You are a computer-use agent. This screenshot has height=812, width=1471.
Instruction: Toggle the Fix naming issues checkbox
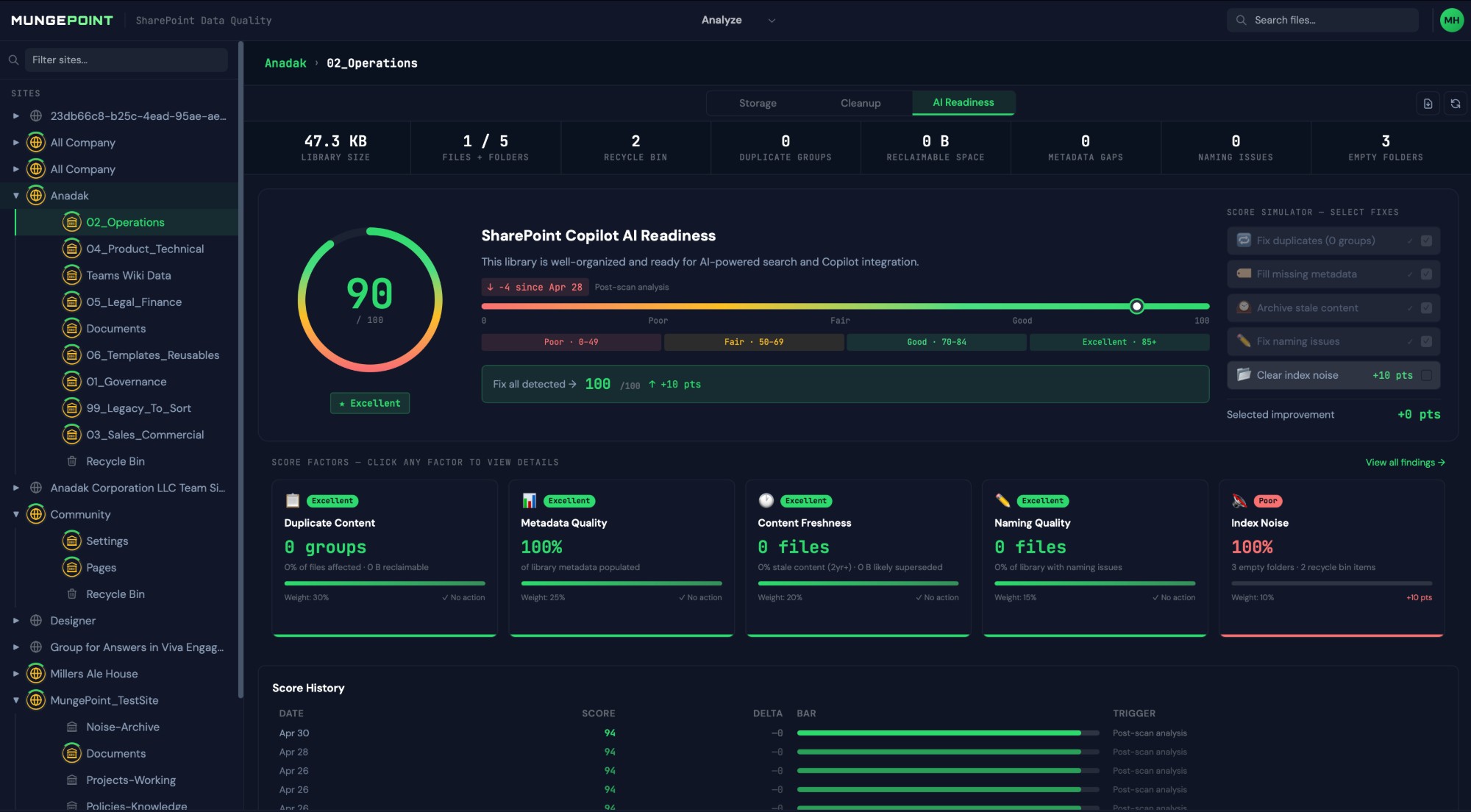(1426, 341)
